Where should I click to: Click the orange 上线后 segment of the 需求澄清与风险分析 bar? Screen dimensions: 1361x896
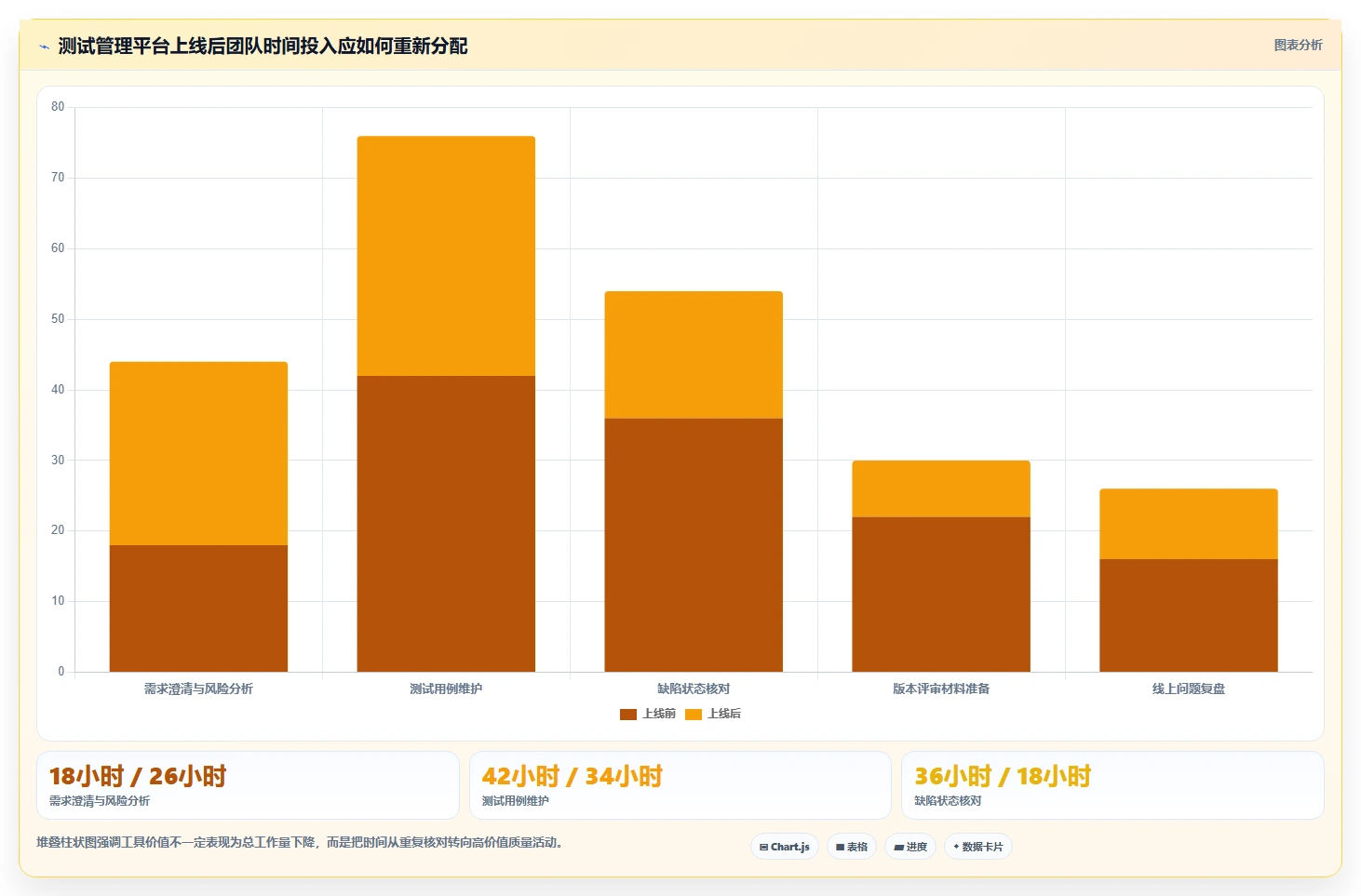click(198, 453)
